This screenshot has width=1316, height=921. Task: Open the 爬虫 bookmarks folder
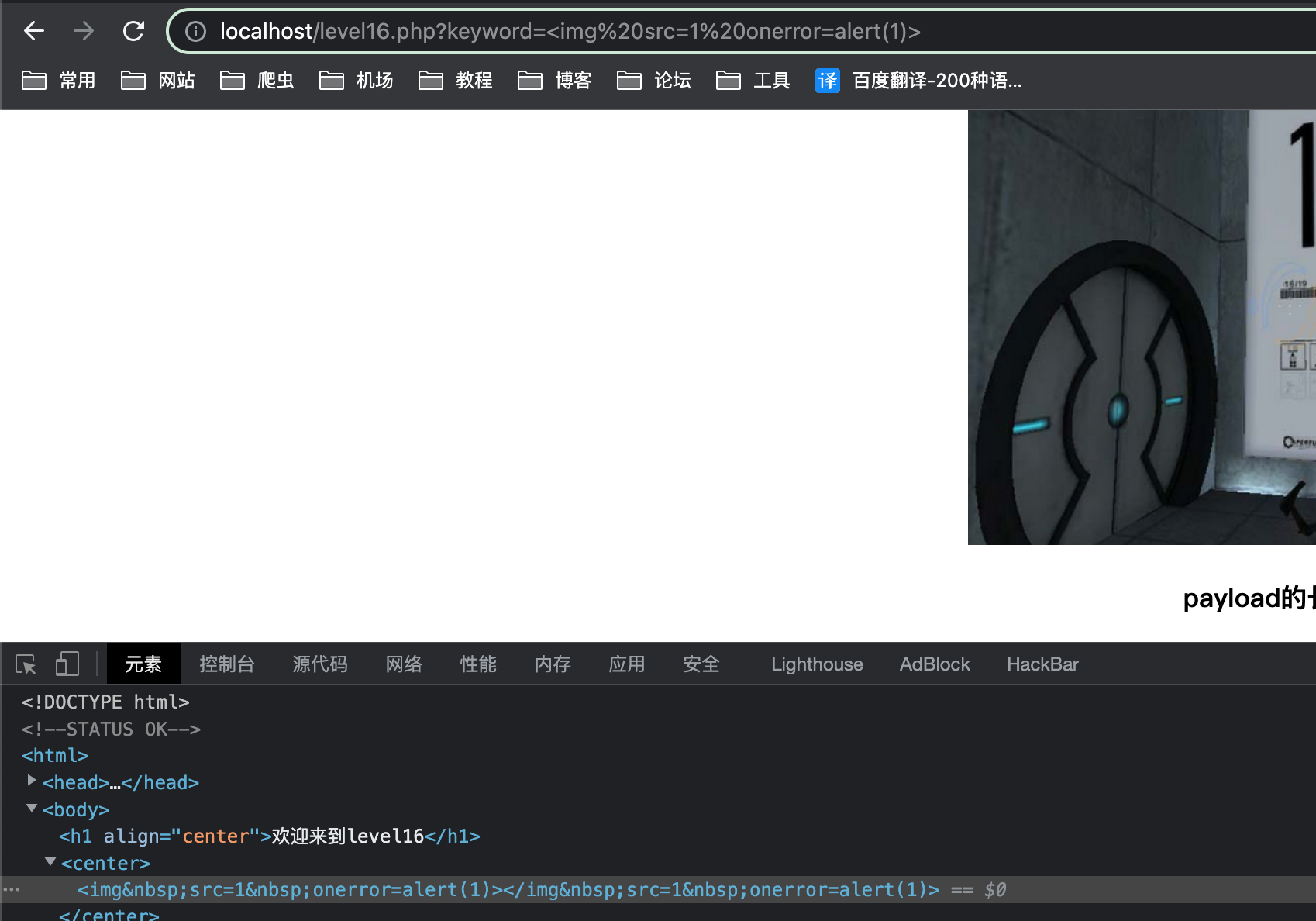coord(257,81)
